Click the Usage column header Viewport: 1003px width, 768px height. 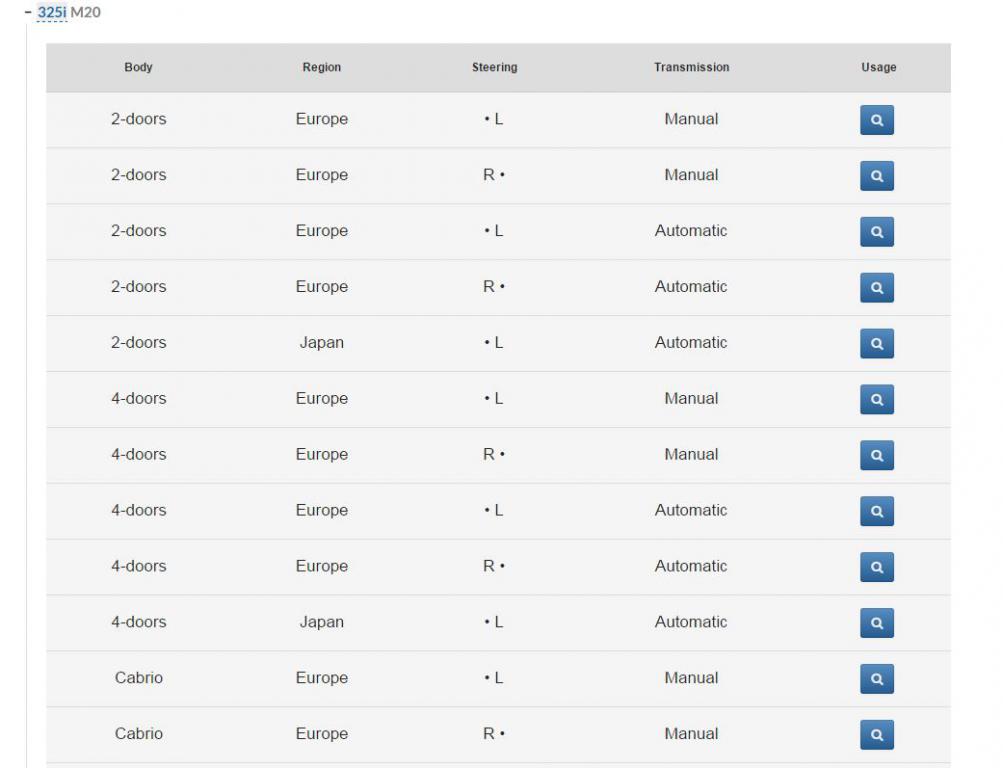tap(878, 68)
